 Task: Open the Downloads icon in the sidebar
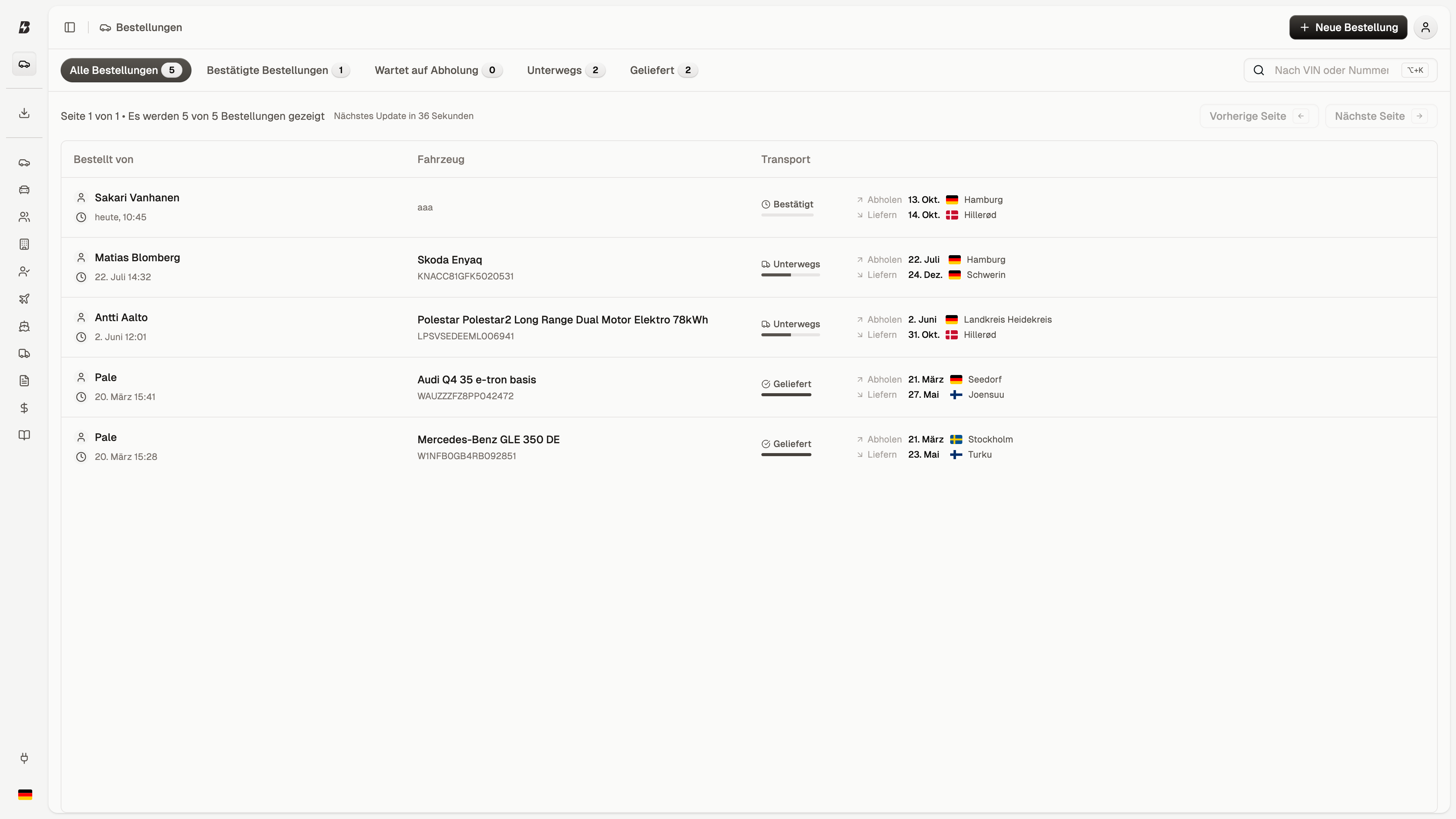pyautogui.click(x=24, y=113)
